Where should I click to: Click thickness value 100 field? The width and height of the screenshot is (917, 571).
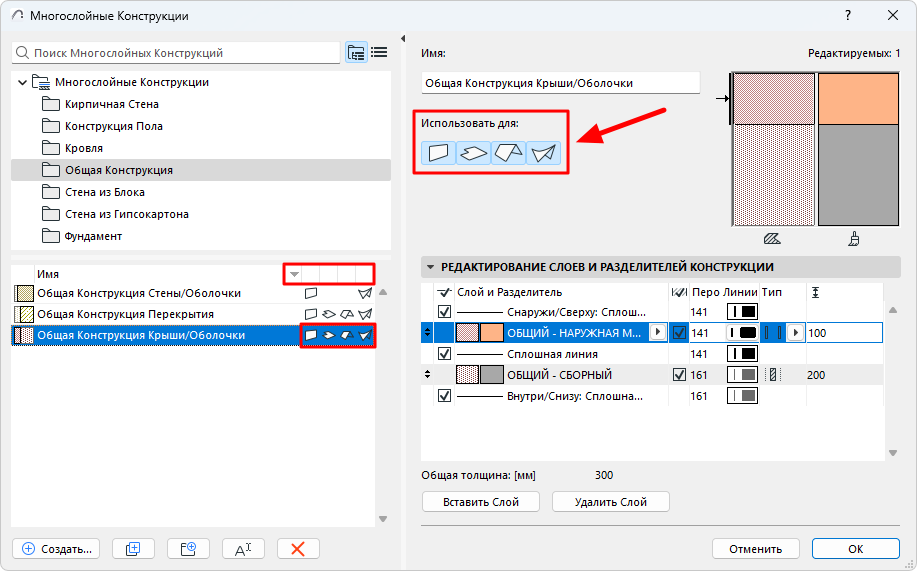pyautogui.click(x=844, y=333)
